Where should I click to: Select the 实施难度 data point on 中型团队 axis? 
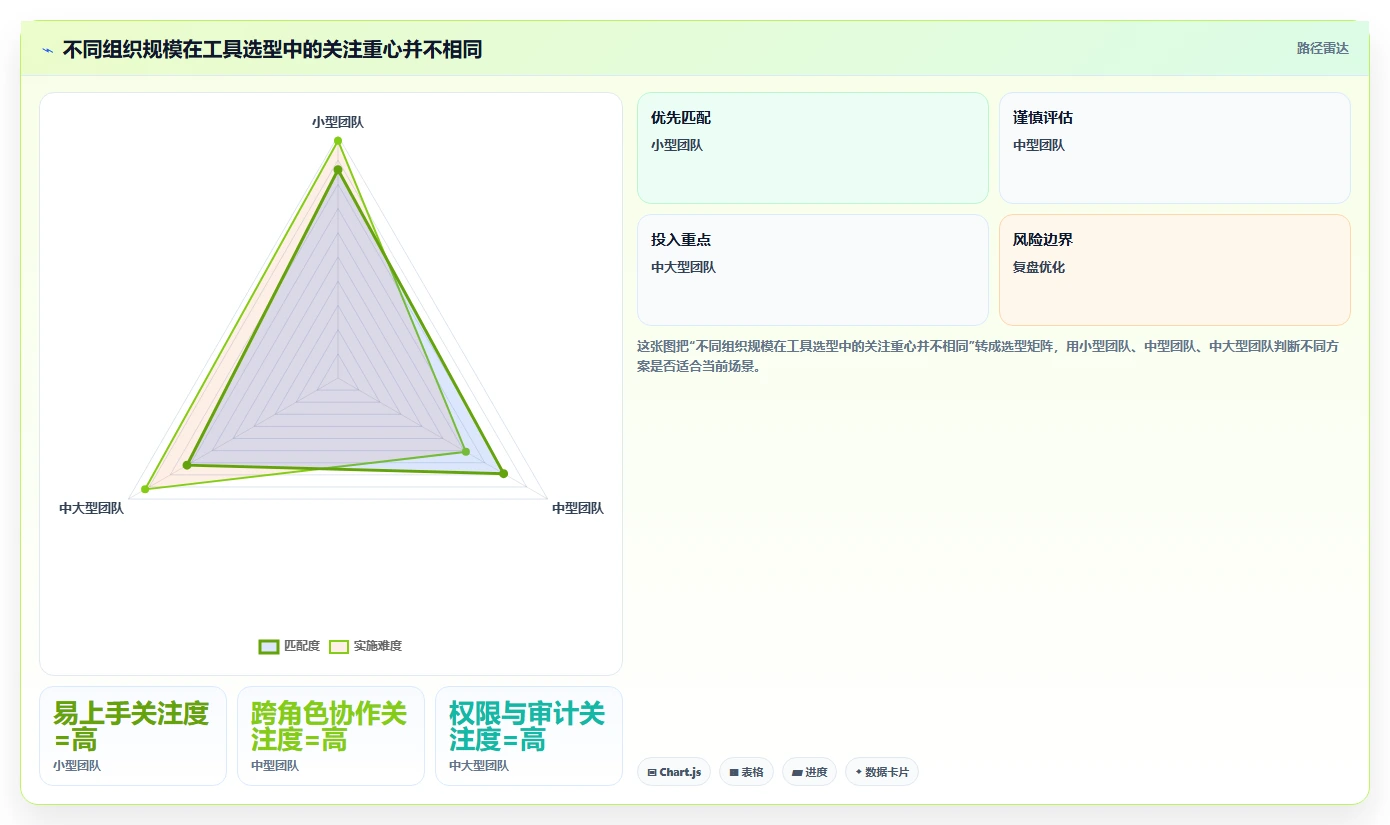tap(466, 452)
